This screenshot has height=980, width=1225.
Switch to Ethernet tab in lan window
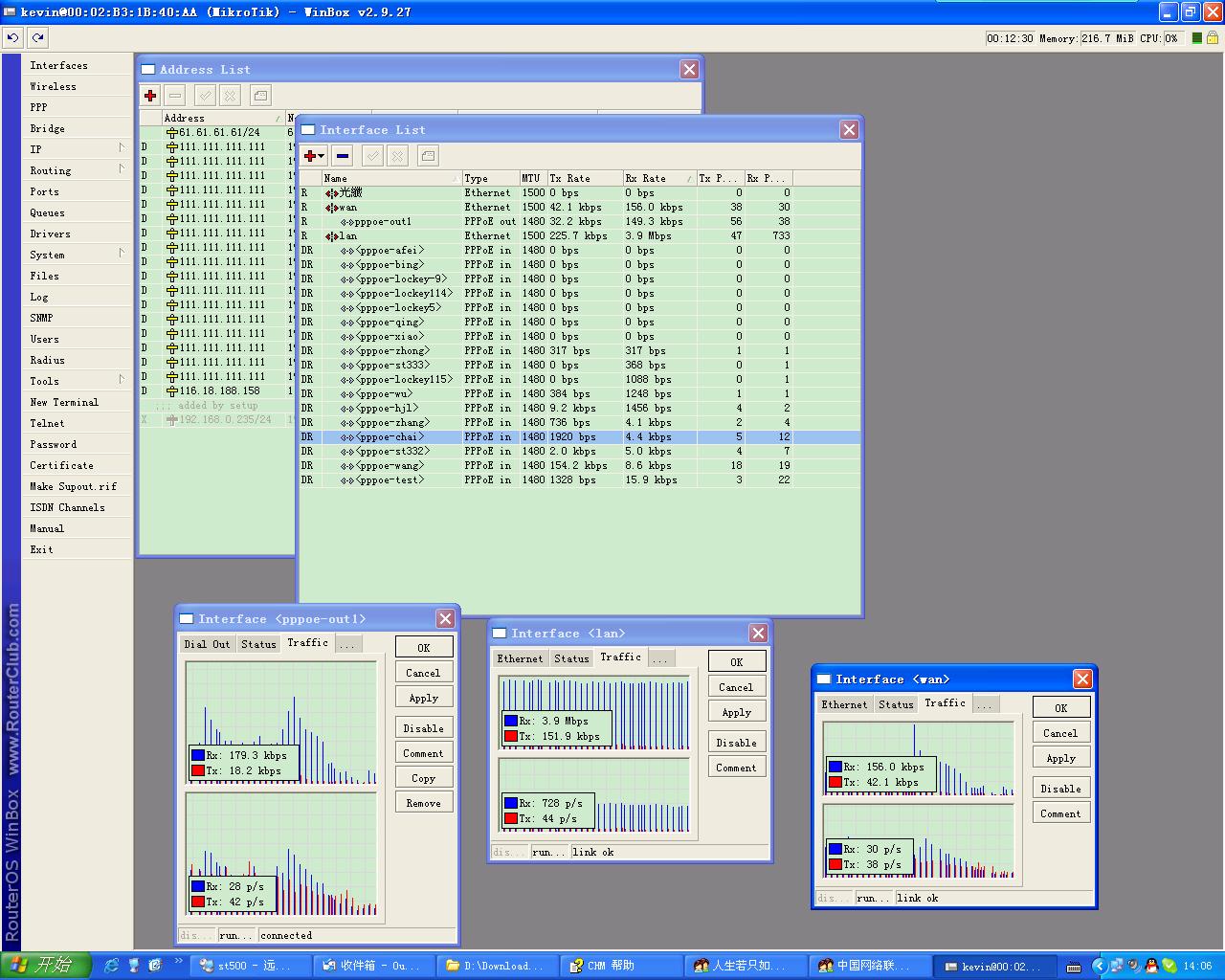520,658
